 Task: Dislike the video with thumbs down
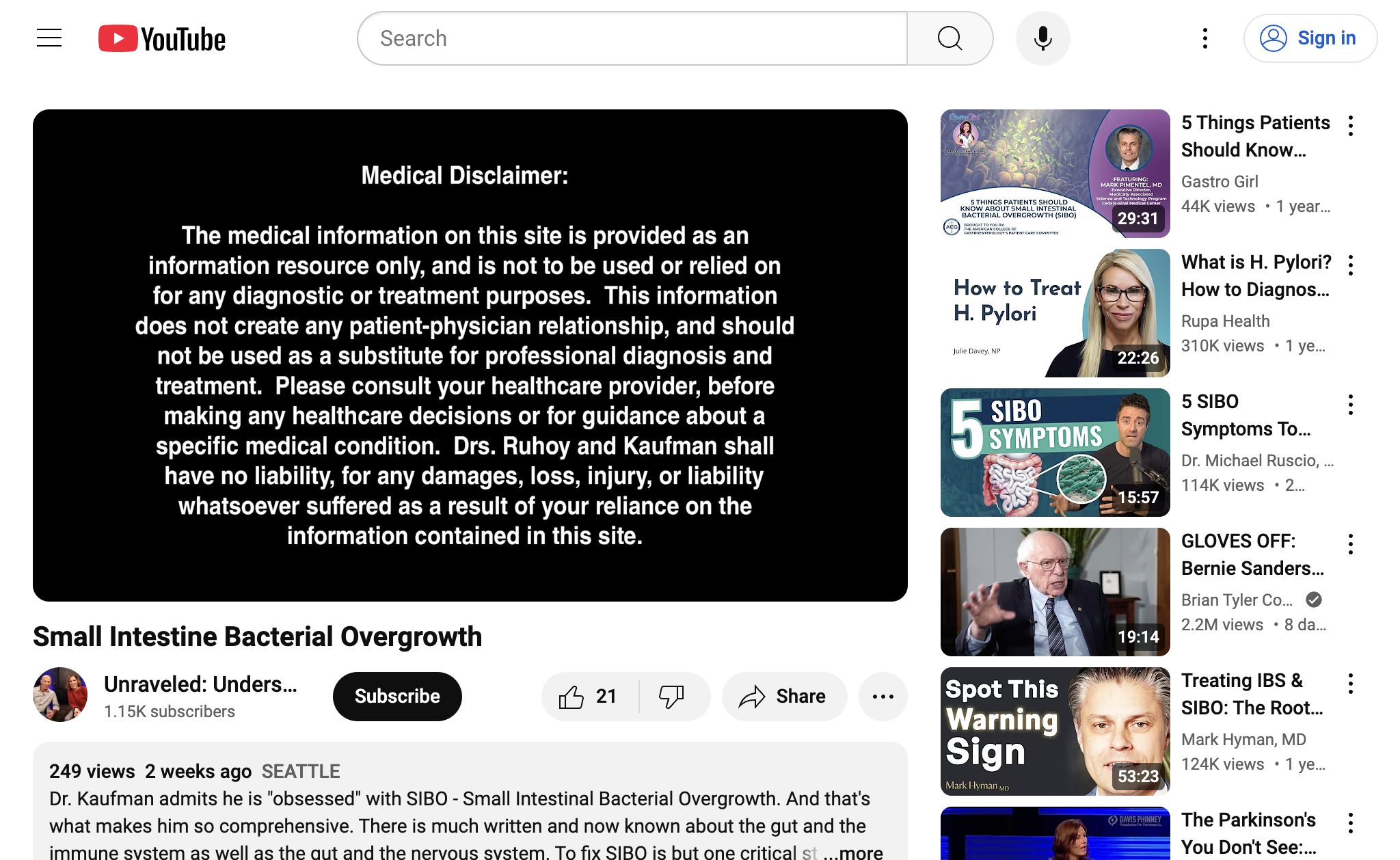click(x=673, y=697)
